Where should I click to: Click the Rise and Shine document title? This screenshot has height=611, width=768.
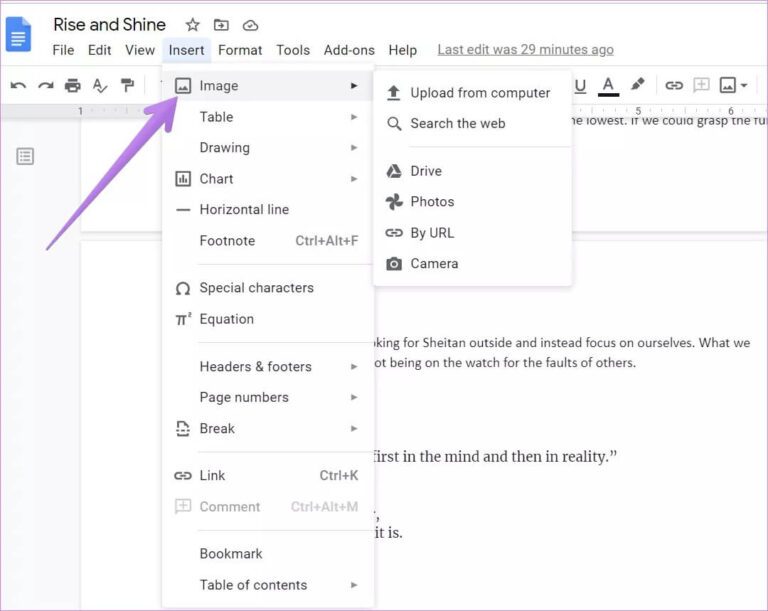pyautogui.click(x=109, y=24)
